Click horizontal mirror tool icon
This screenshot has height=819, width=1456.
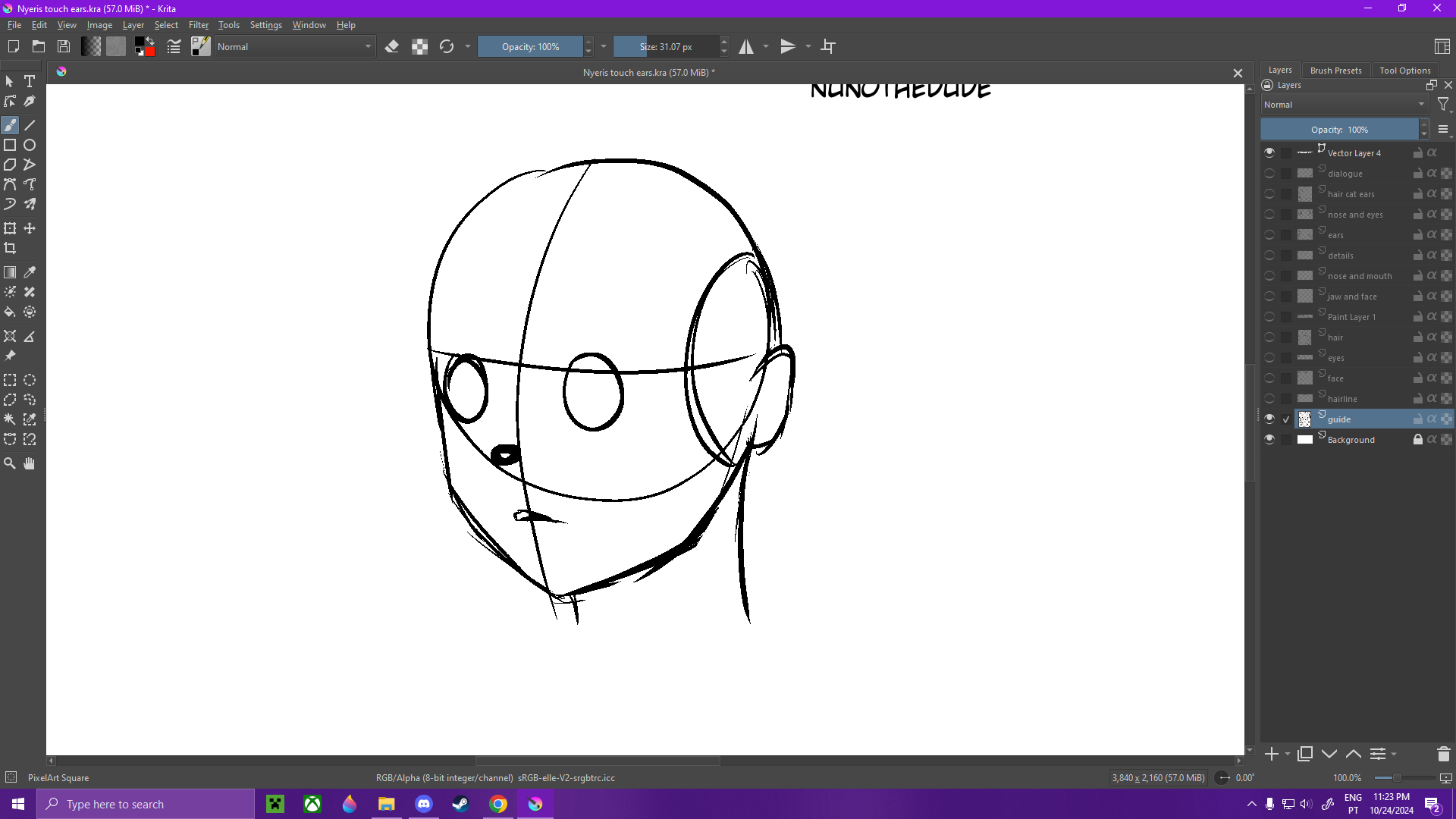[x=746, y=47]
